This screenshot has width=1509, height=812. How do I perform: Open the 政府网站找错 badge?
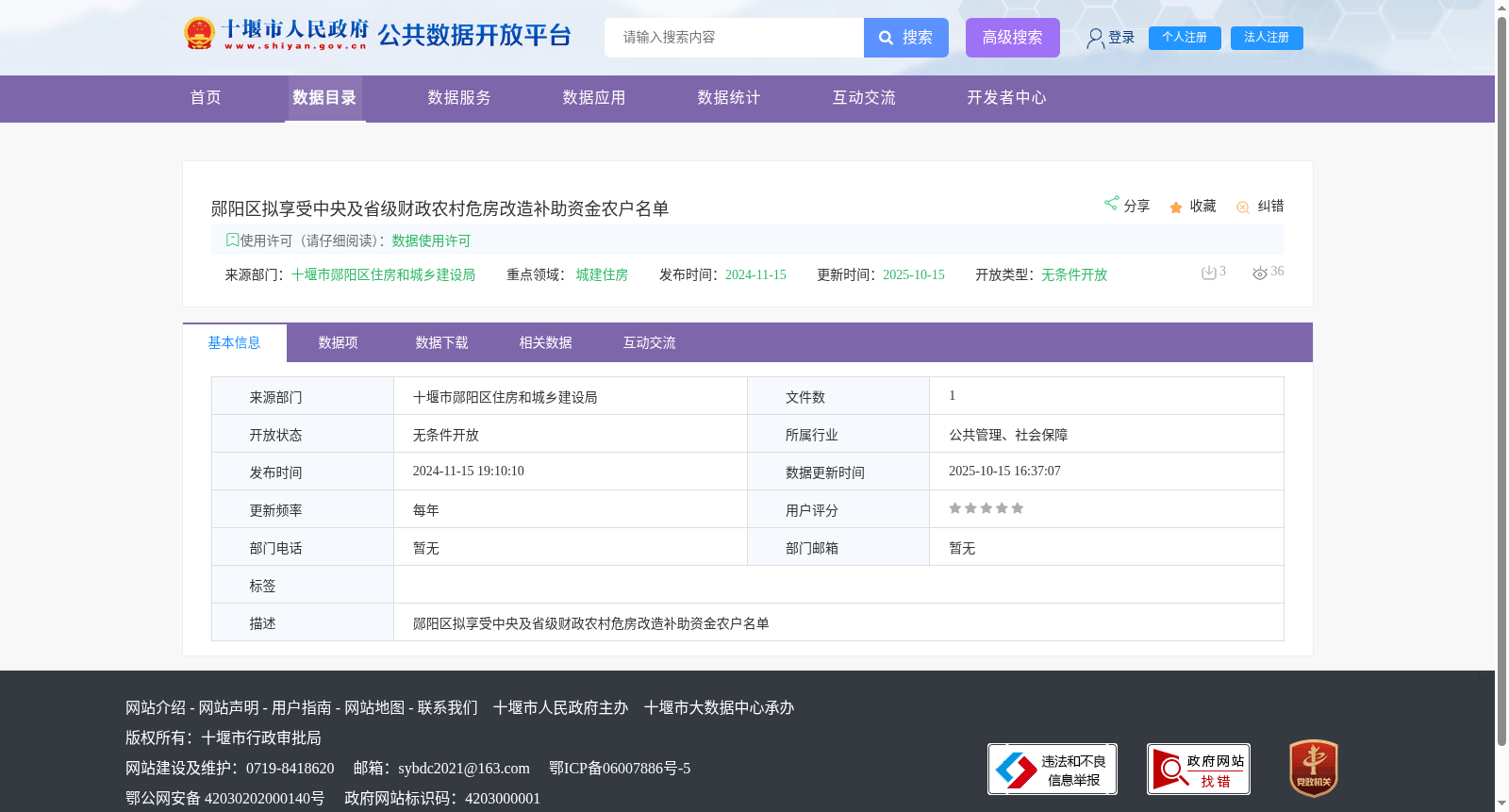pyautogui.click(x=1199, y=770)
